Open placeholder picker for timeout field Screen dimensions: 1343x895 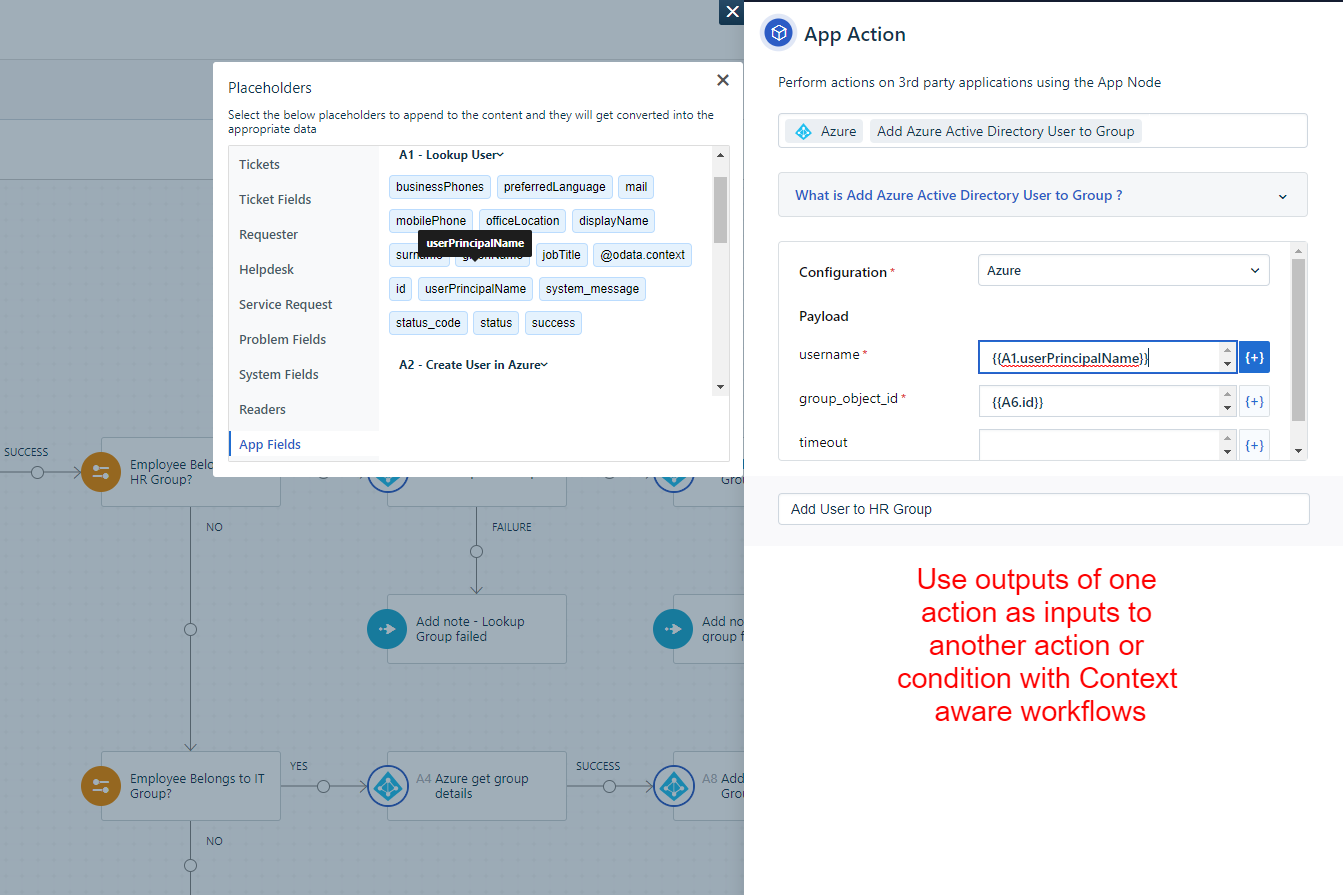(x=1254, y=445)
